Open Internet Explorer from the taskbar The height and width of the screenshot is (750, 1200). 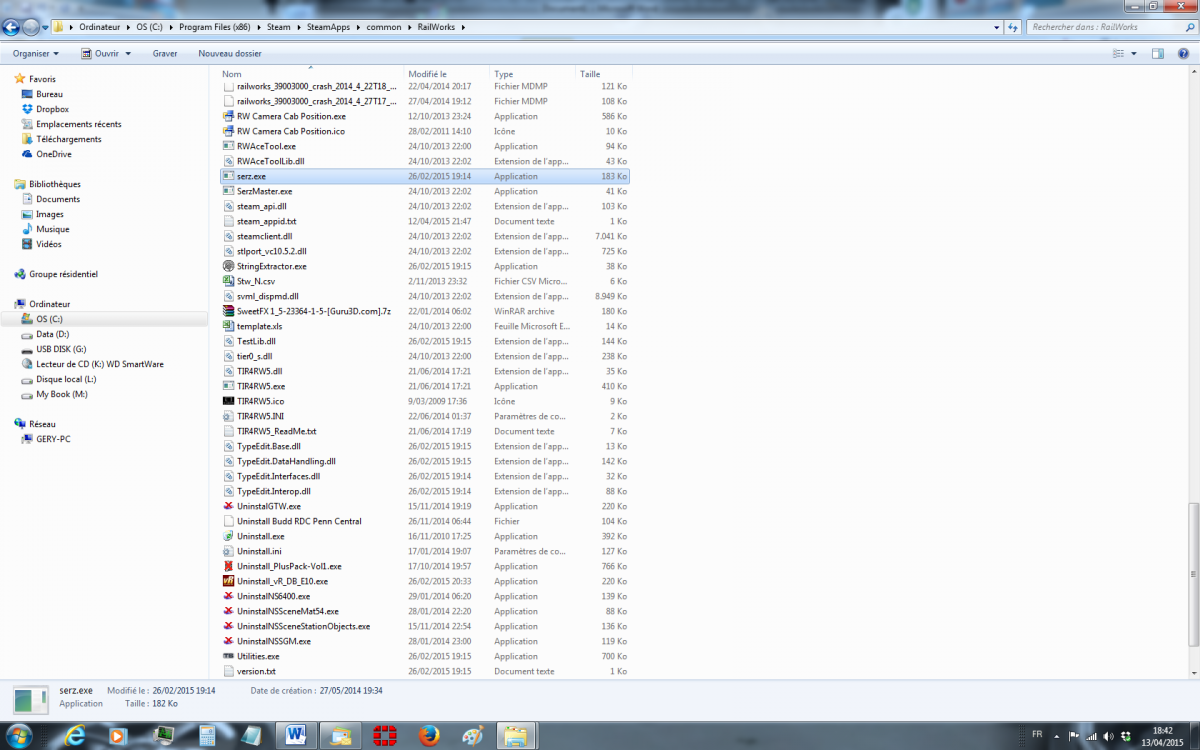[x=75, y=735]
